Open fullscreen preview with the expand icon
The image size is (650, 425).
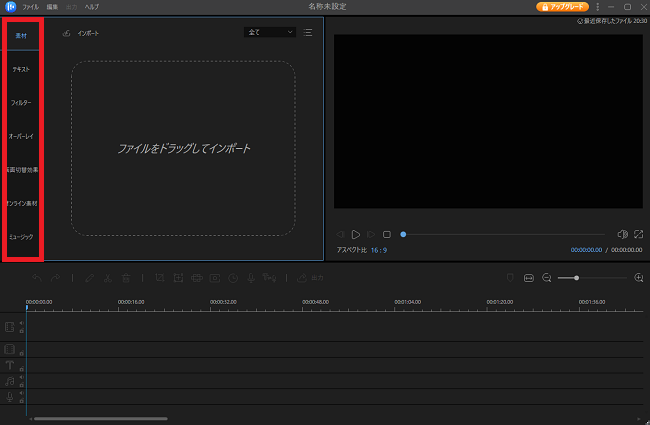click(x=638, y=234)
